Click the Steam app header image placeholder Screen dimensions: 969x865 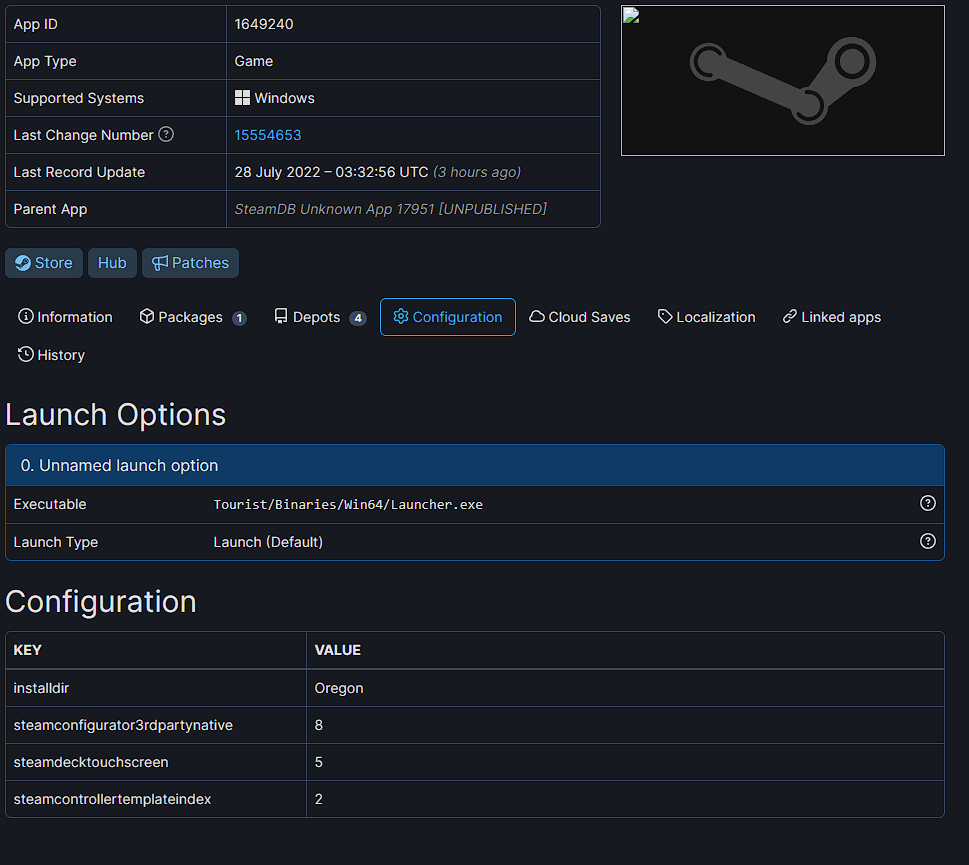point(782,81)
